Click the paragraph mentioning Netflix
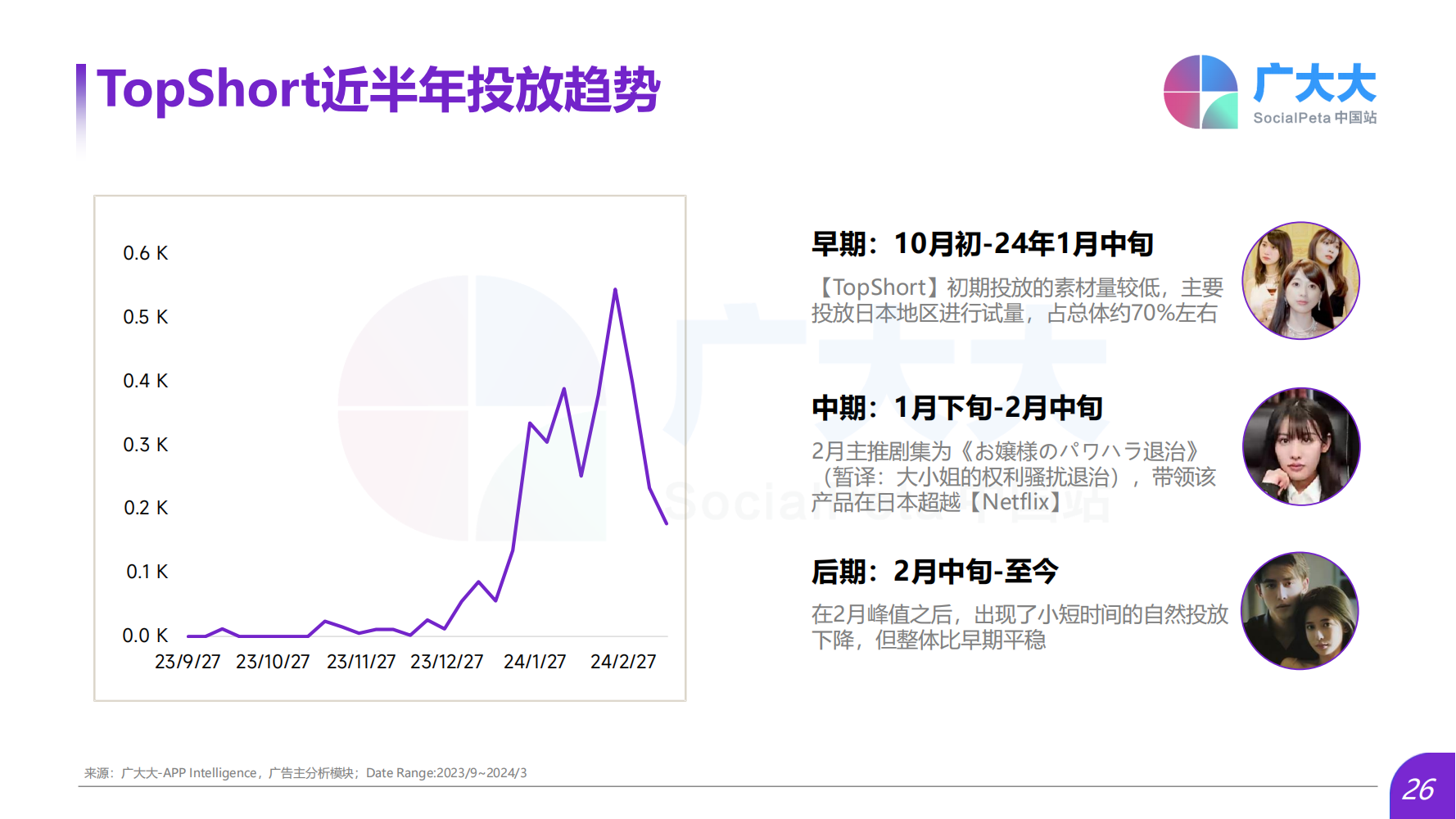The image size is (1456, 819). coord(1013,477)
